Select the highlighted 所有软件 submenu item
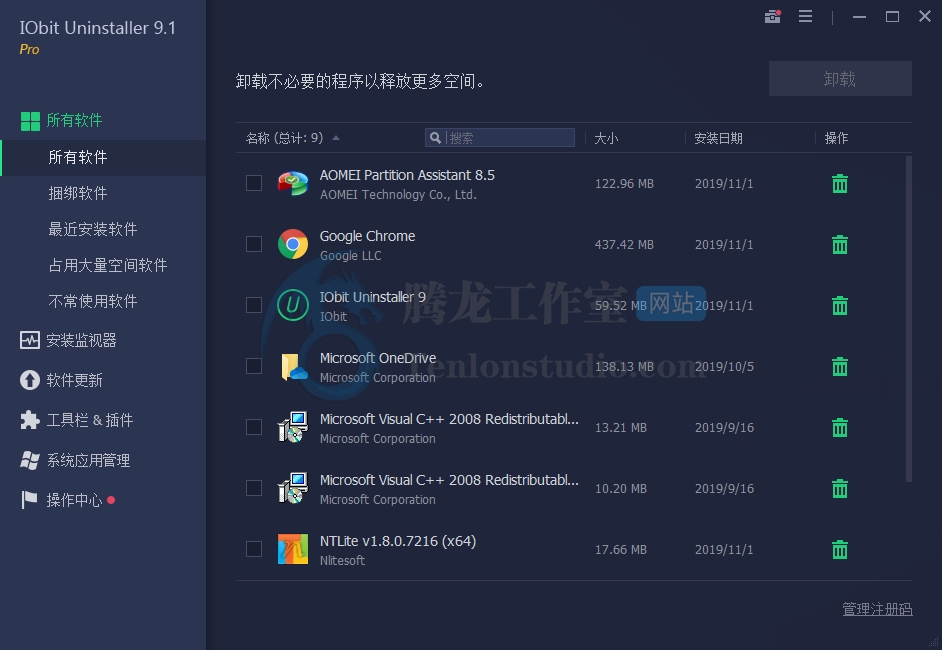942x650 pixels. point(103,157)
